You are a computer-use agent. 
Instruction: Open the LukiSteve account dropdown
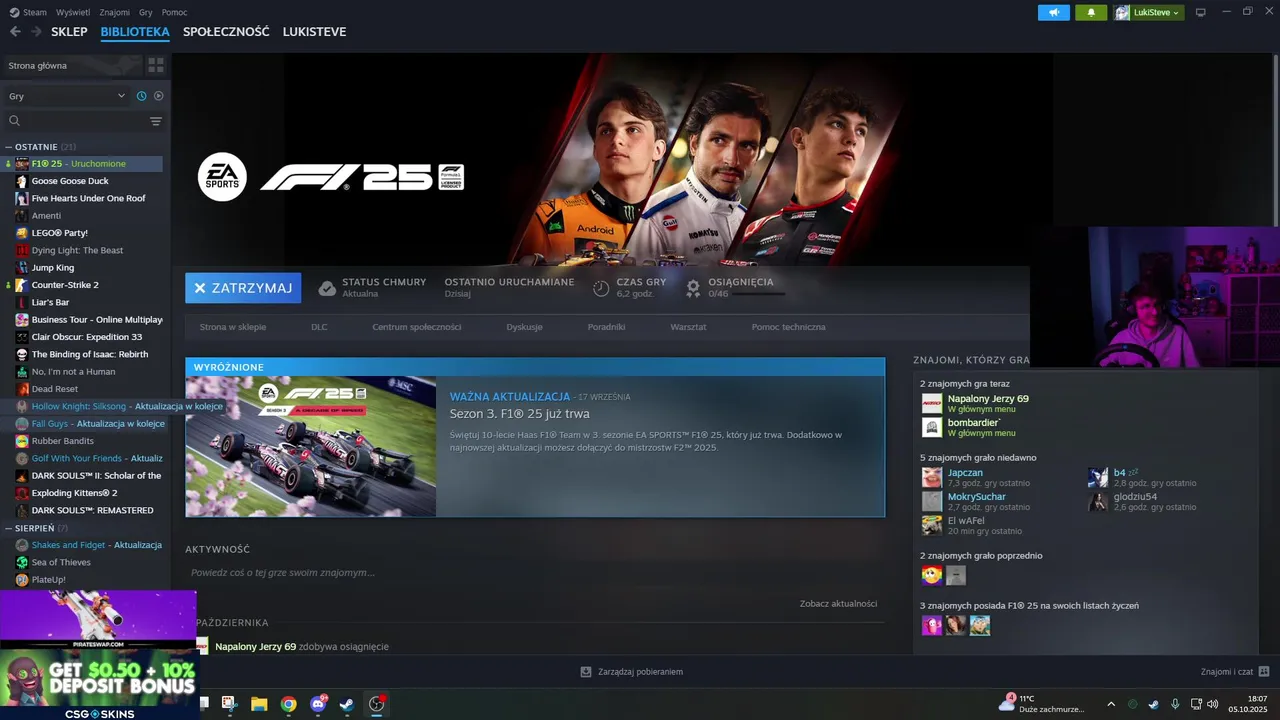(x=1149, y=12)
